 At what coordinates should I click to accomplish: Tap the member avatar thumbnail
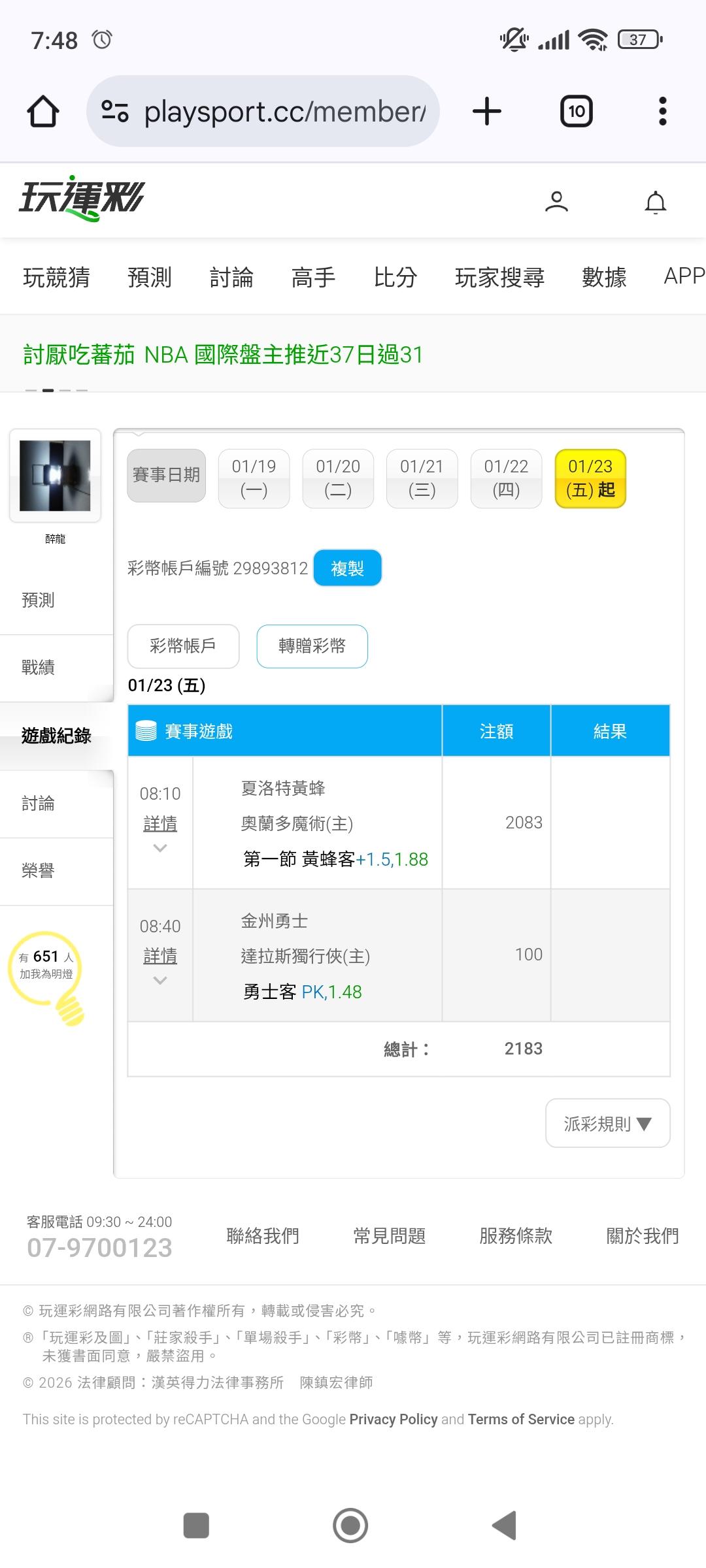click(55, 476)
